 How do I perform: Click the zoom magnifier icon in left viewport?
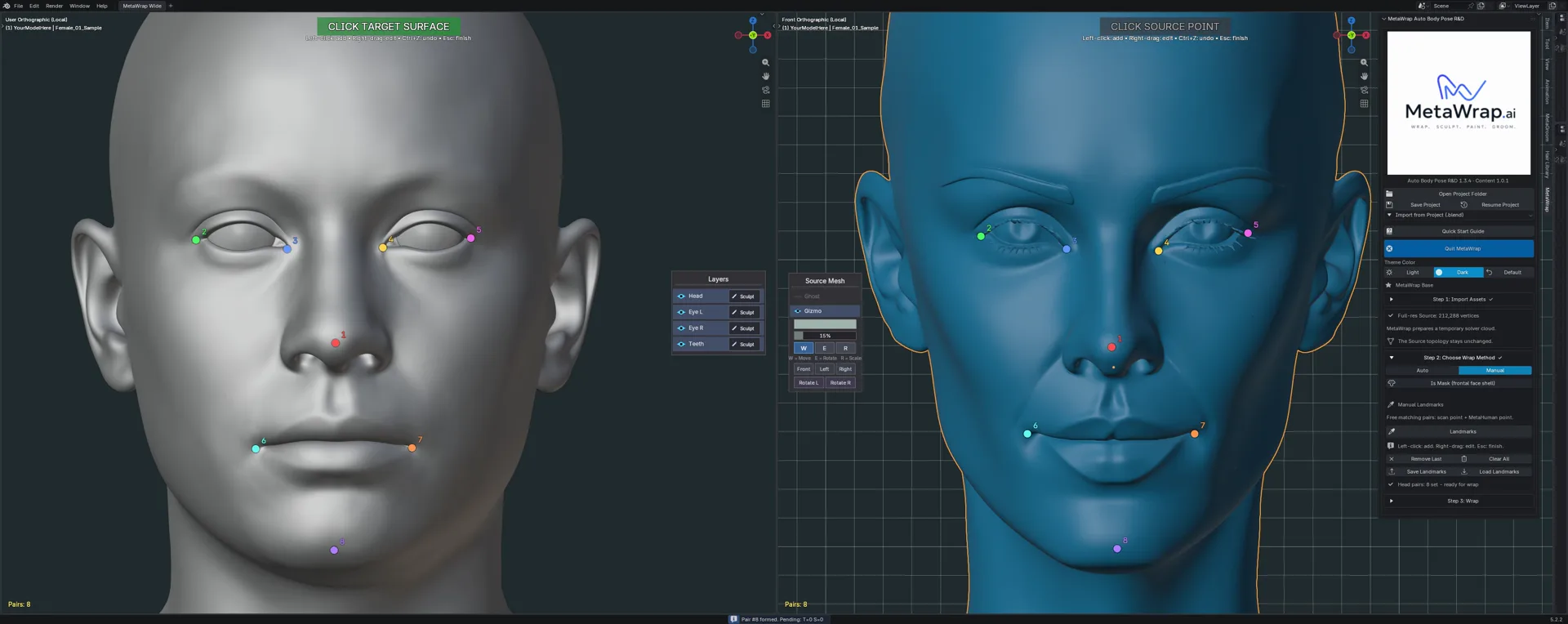765,63
